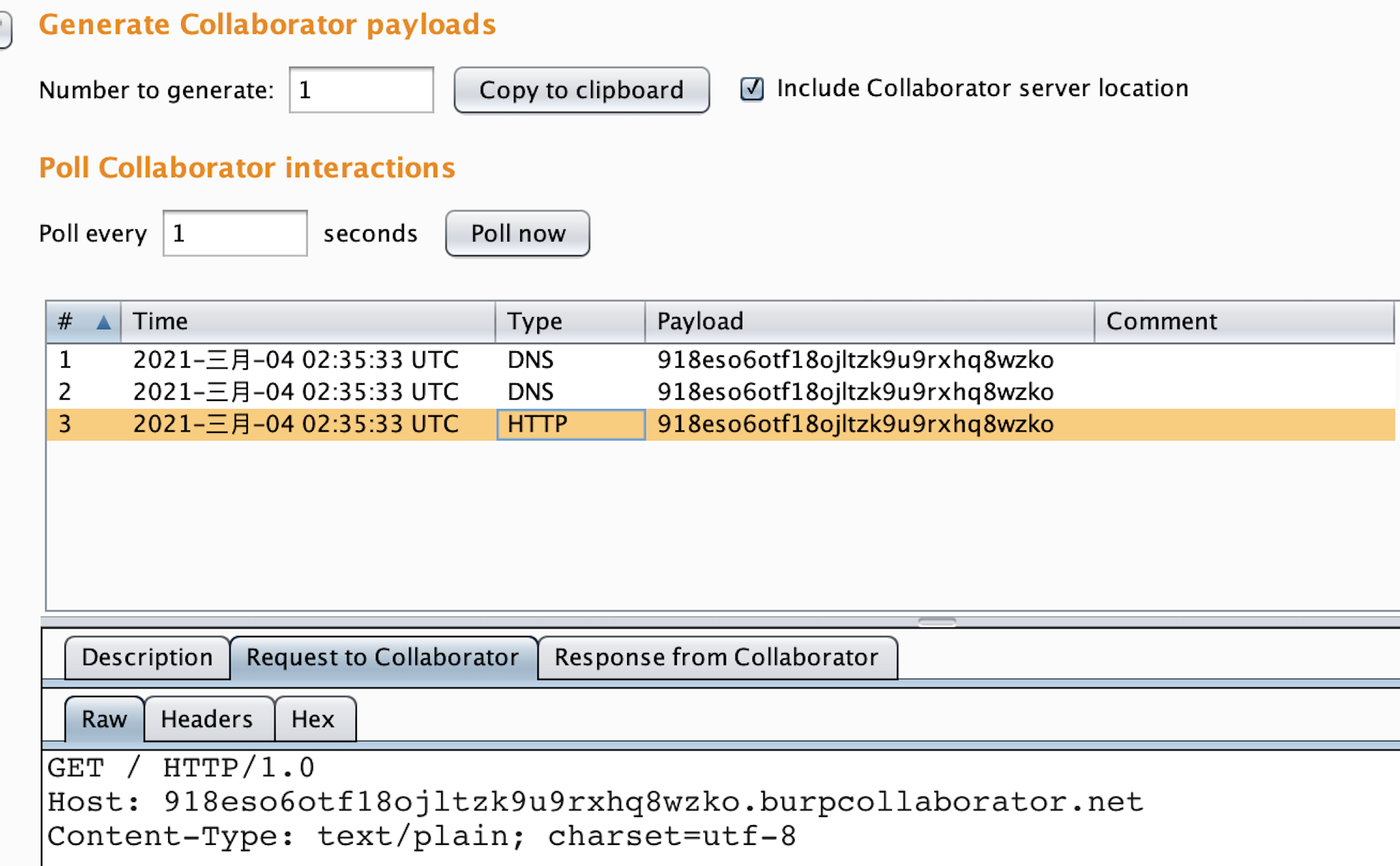The height and width of the screenshot is (866, 1400).
Task: Select first DNS interaction row
Action: (545, 360)
